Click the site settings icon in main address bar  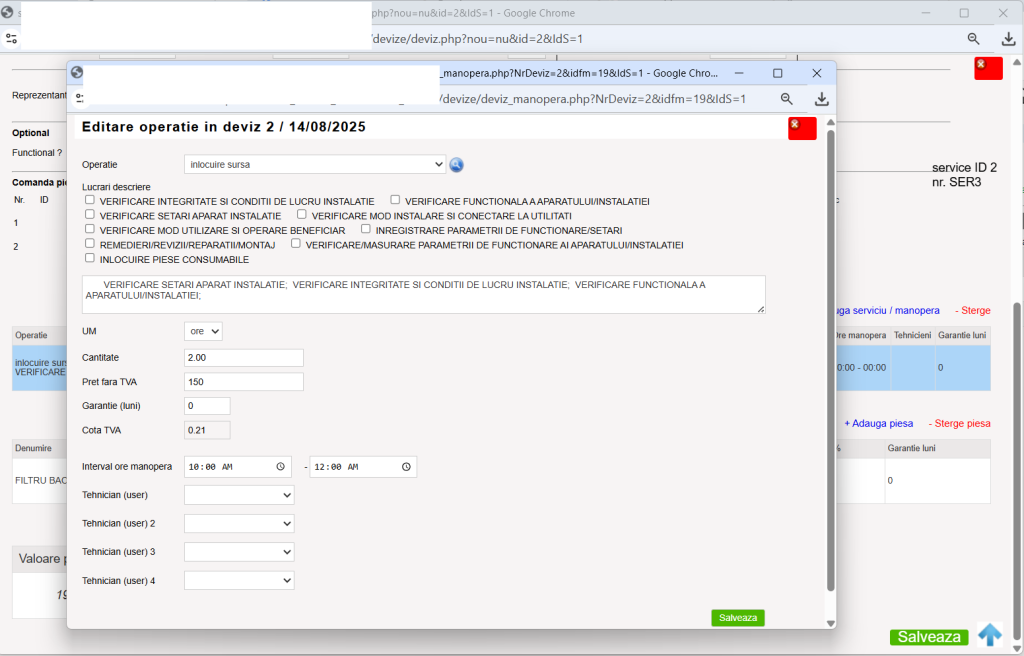[12, 39]
